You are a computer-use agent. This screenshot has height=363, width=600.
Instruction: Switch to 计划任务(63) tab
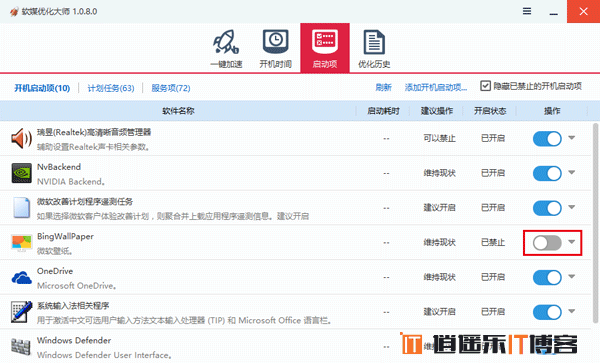click(111, 88)
